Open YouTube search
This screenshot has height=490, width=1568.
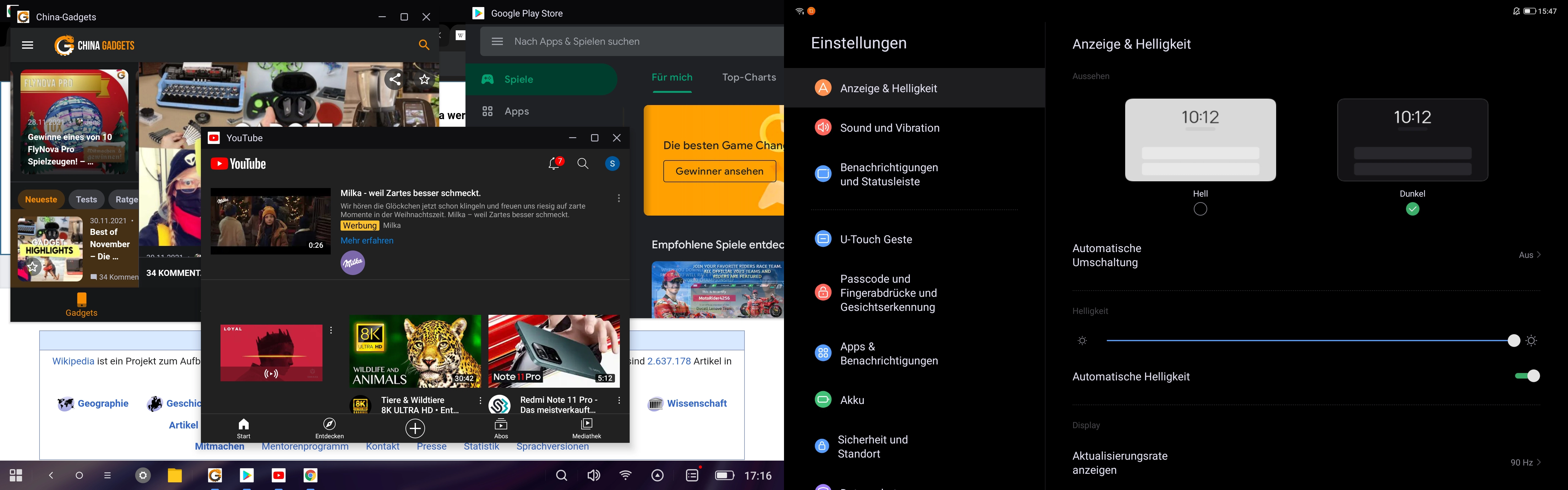(583, 164)
